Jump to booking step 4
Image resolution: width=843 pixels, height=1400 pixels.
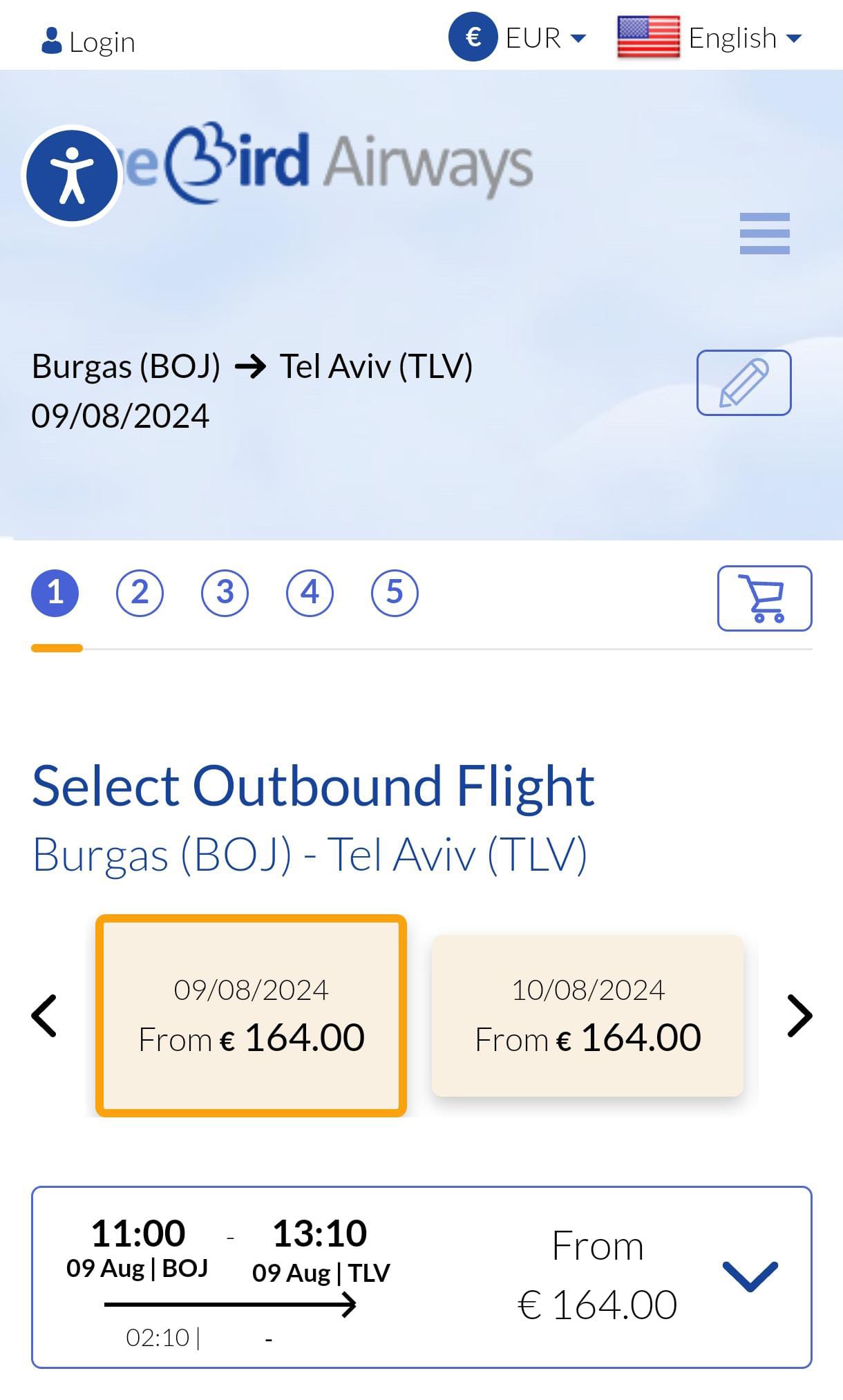click(x=310, y=593)
